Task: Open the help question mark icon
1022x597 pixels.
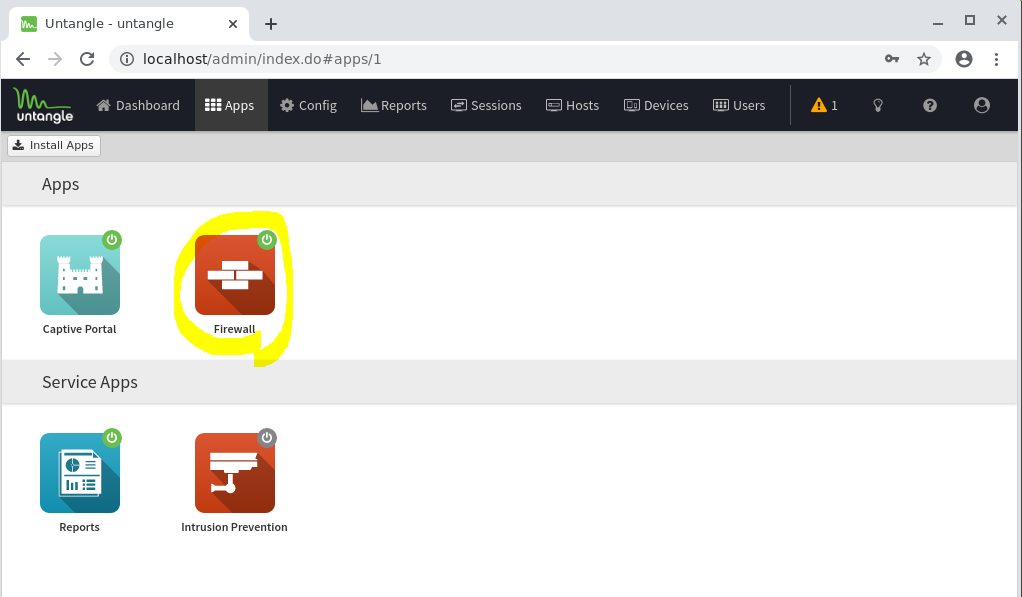Action: coord(930,105)
